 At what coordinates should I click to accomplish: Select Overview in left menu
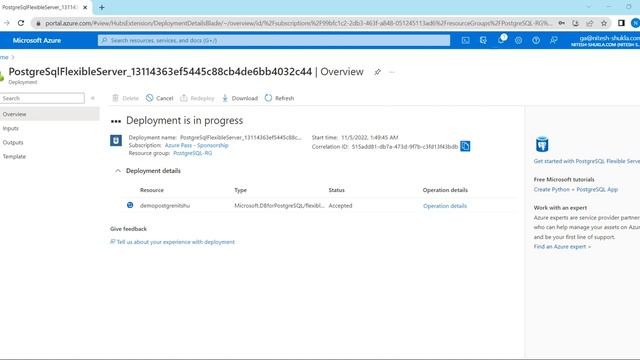(x=49, y=114)
